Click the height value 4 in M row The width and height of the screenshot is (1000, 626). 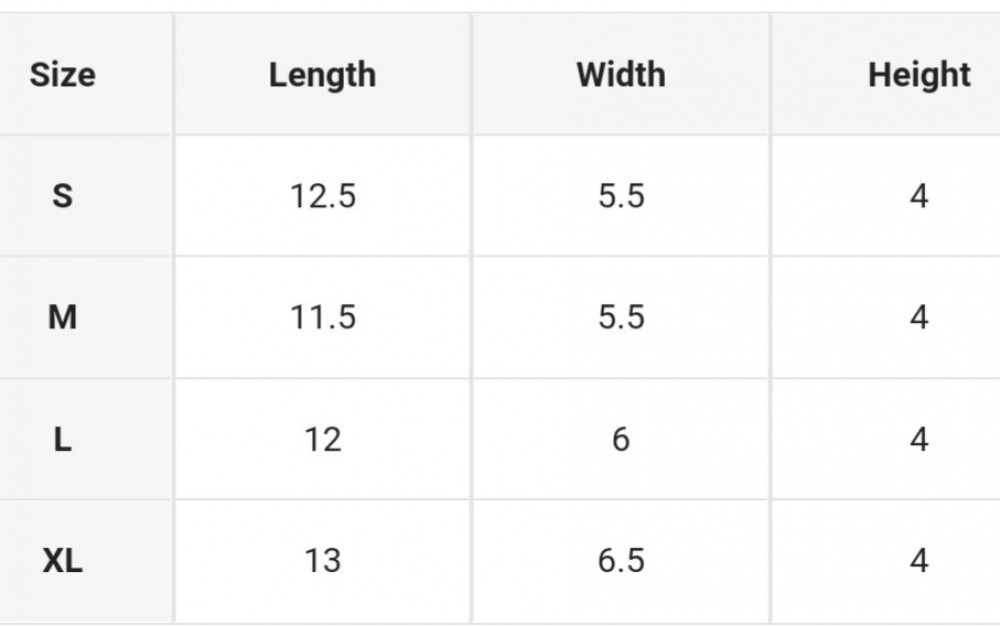919,317
